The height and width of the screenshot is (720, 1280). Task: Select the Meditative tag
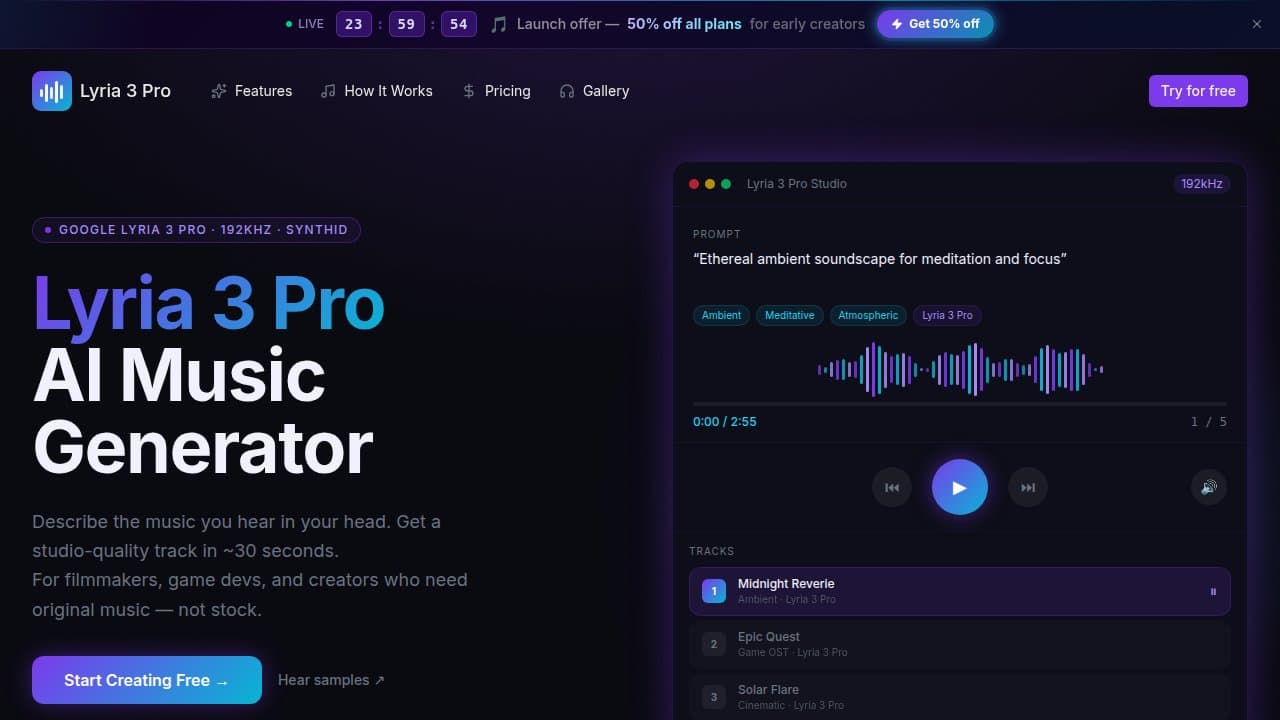790,315
